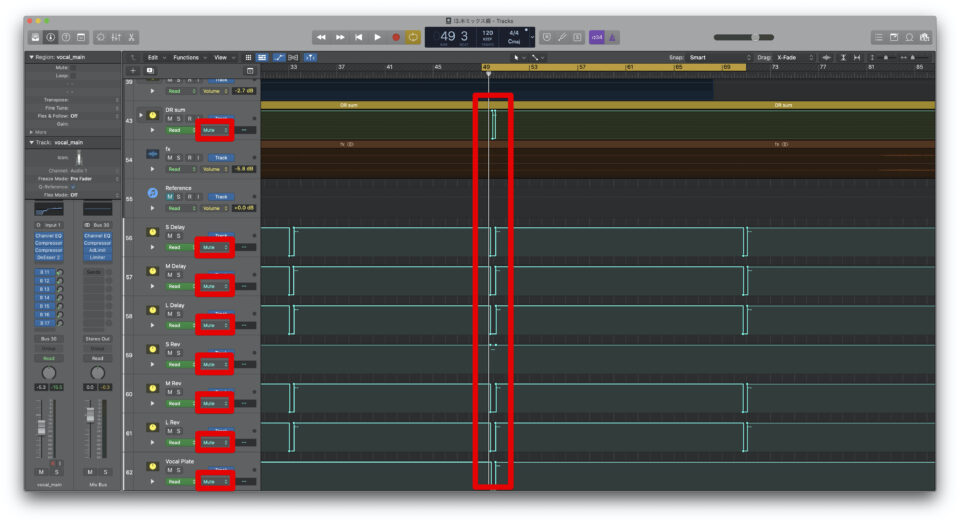The image size is (960, 523).
Task: Click the Metronome button
Action: click(x=613, y=37)
